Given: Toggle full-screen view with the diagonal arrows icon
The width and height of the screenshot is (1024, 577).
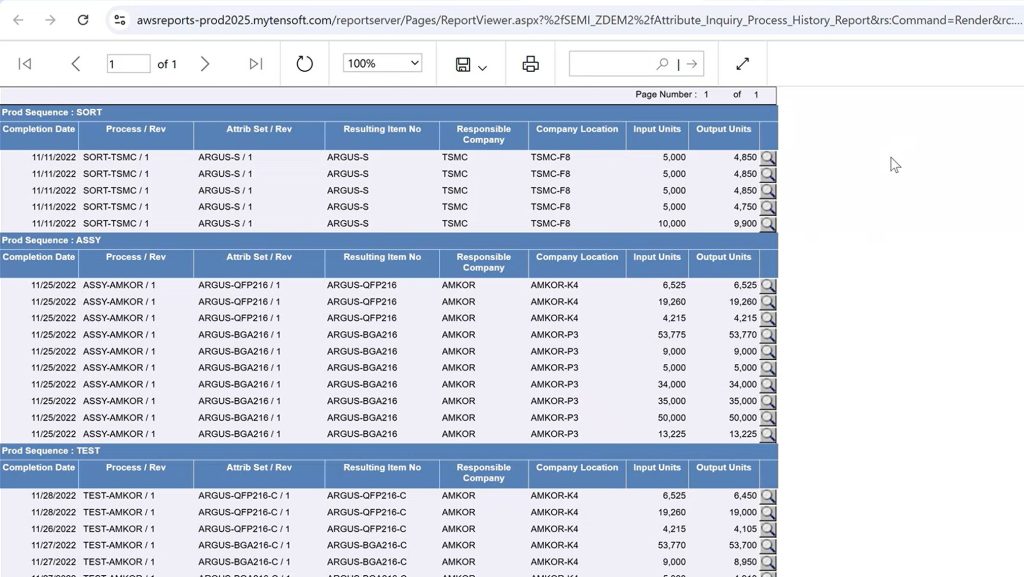Looking at the screenshot, I should [742, 63].
